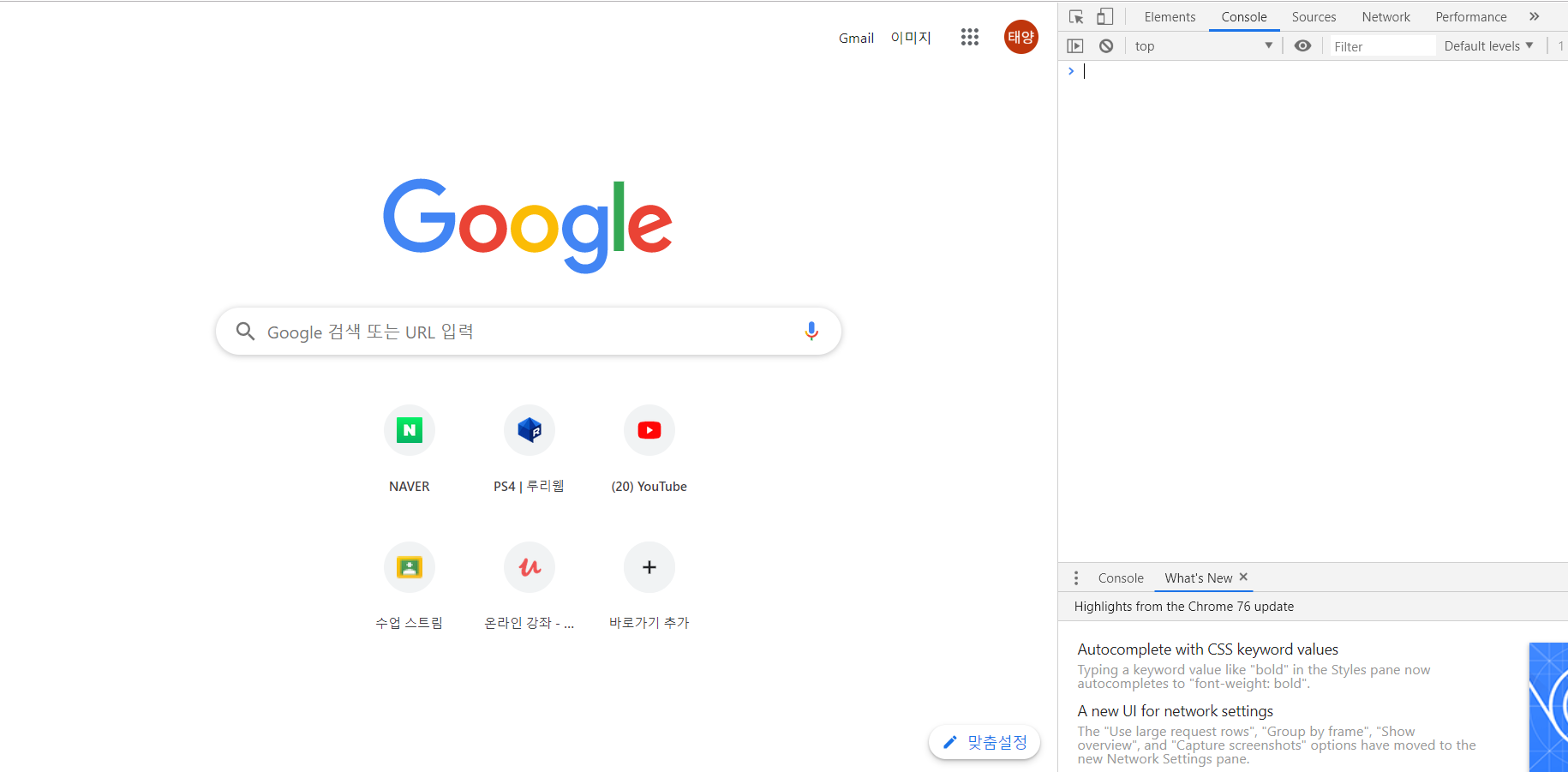Start voice search with microphone icon
This screenshot has height=772, width=1568.
[811, 332]
